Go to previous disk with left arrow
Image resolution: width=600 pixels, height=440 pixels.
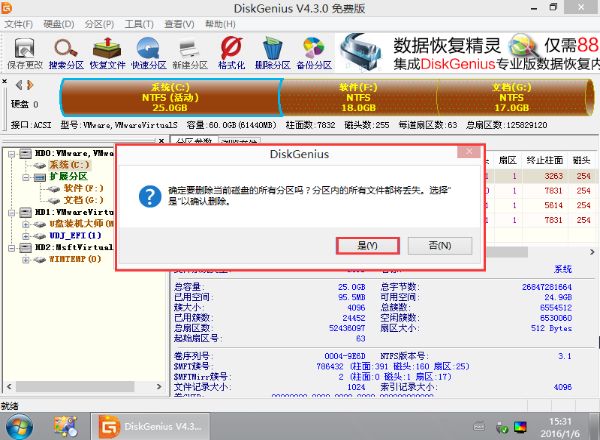click(x=18, y=85)
